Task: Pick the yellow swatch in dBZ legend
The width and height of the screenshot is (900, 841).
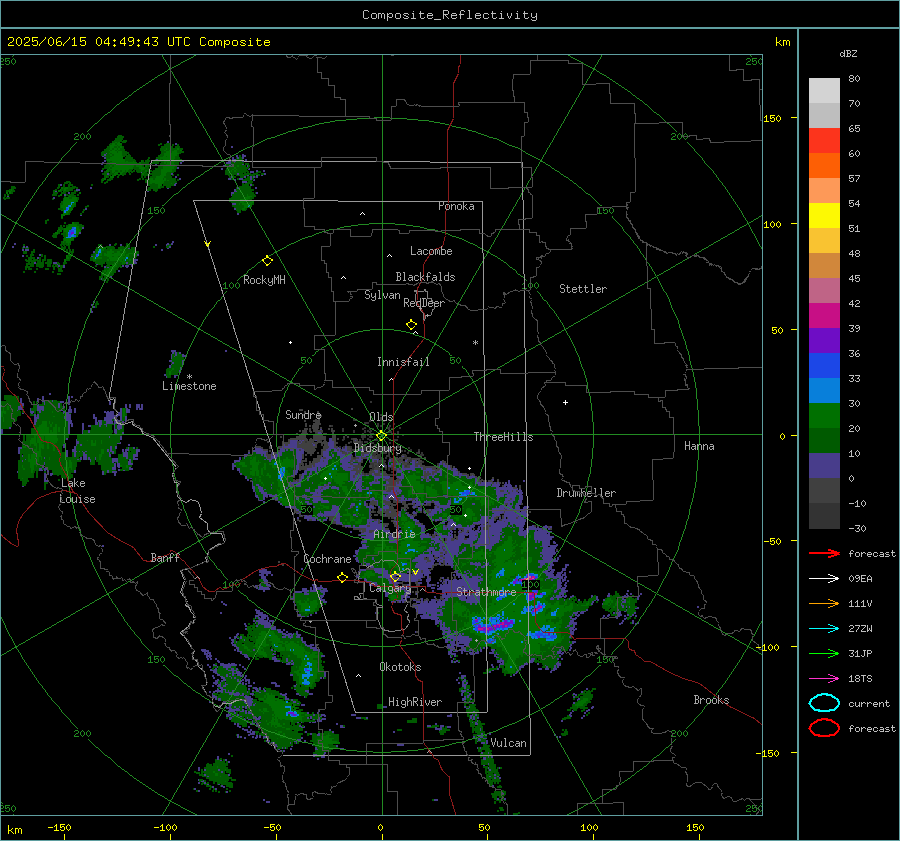Action: coord(824,215)
